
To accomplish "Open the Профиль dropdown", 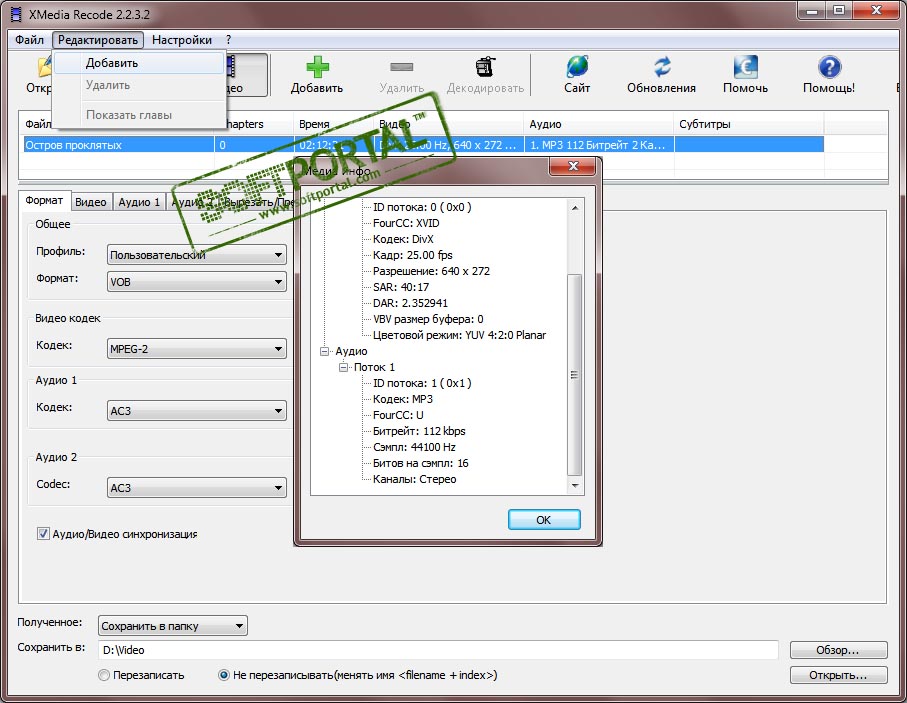I will pos(197,255).
